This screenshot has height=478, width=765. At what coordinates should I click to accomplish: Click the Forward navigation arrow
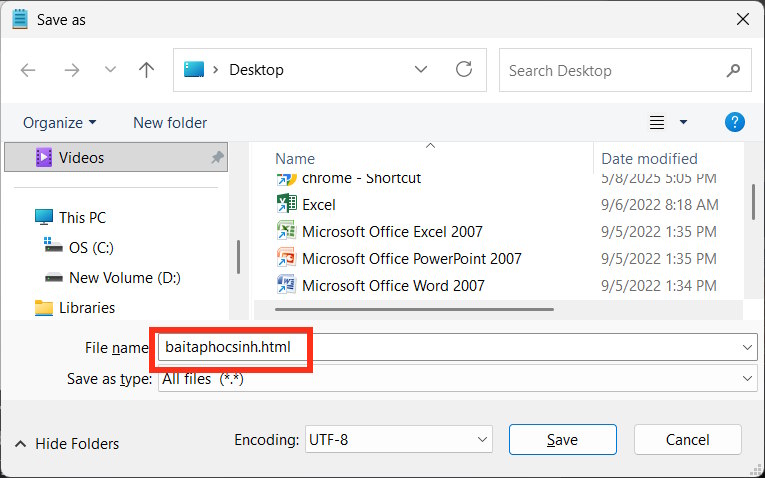pyautogui.click(x=71, y=70)
